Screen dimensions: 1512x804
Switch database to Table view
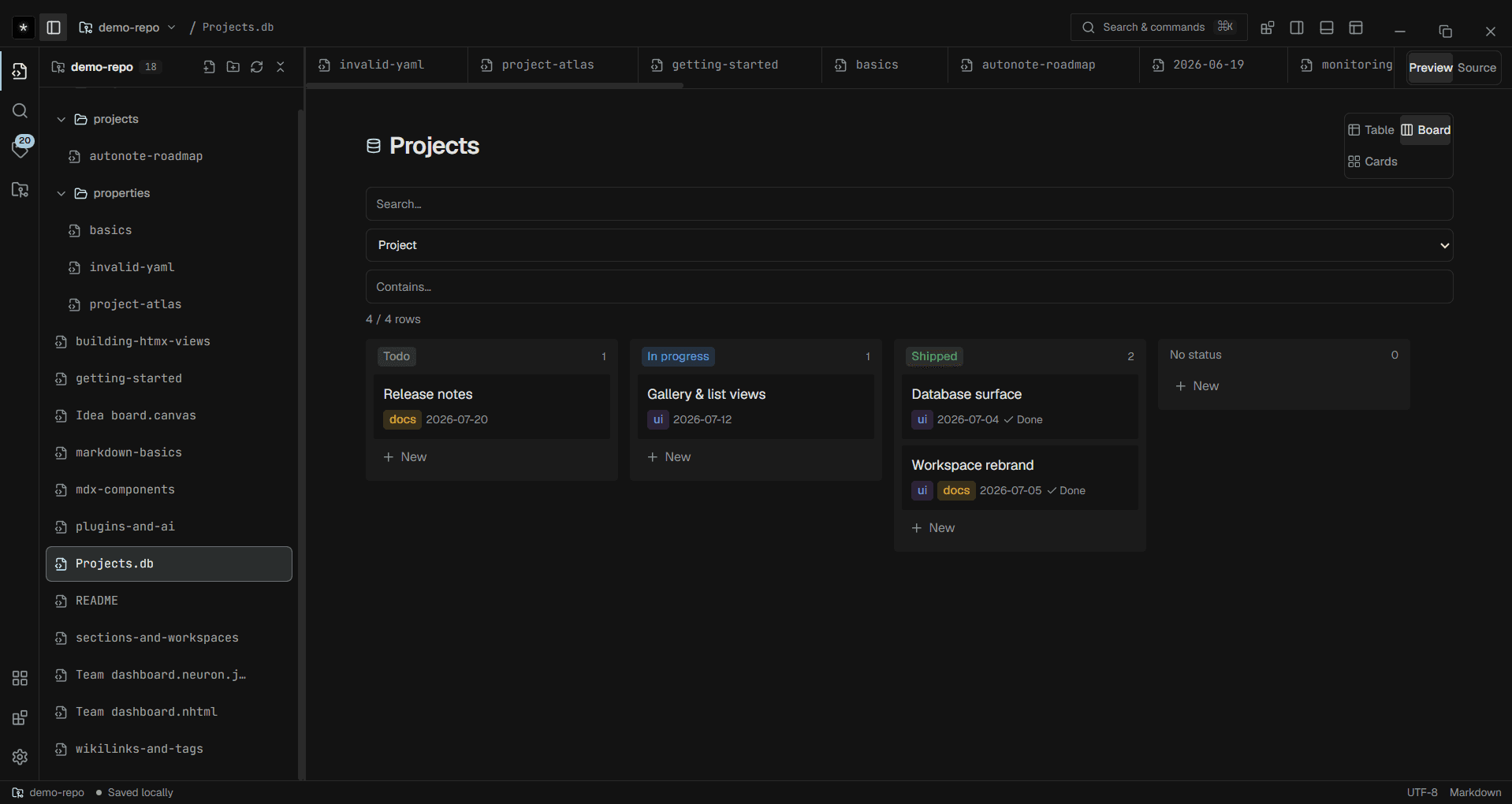pos(1372,130)
